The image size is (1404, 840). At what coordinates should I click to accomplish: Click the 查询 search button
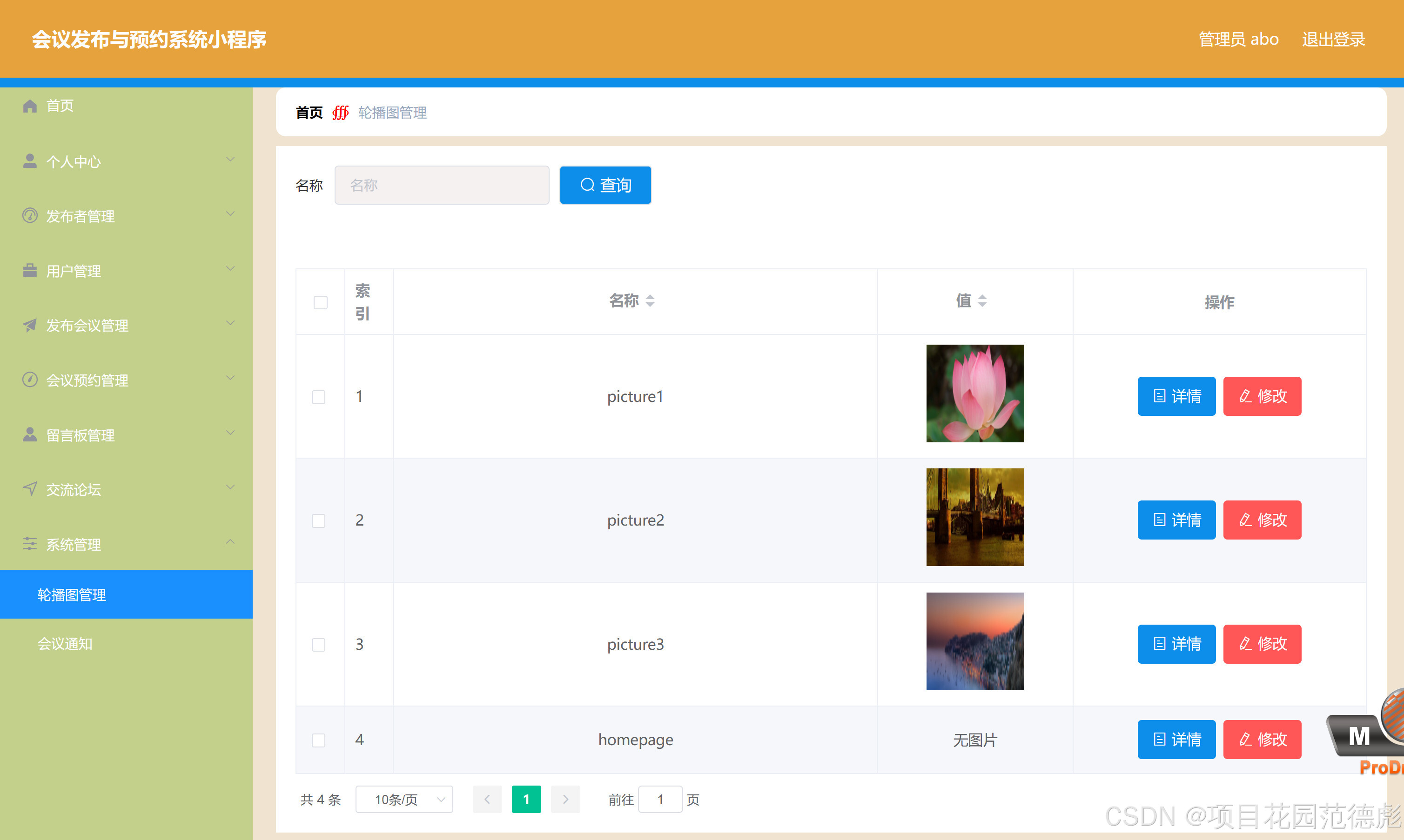click(x=605, y=185)
